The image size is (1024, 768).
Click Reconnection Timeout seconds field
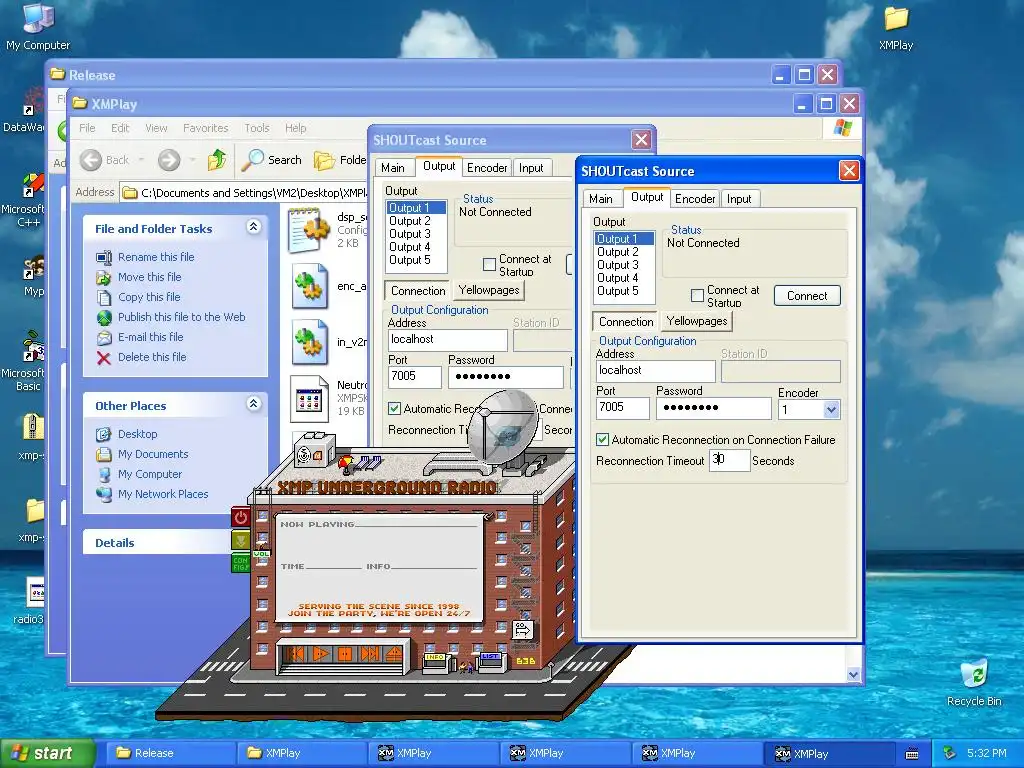point(729,460)
